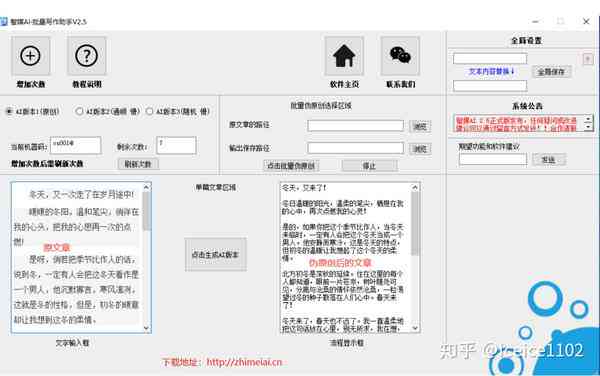The height and width of the screenshot is (376, 600).
Task: Open the zhimeiai.cn download link
Action: coord(244,362)
